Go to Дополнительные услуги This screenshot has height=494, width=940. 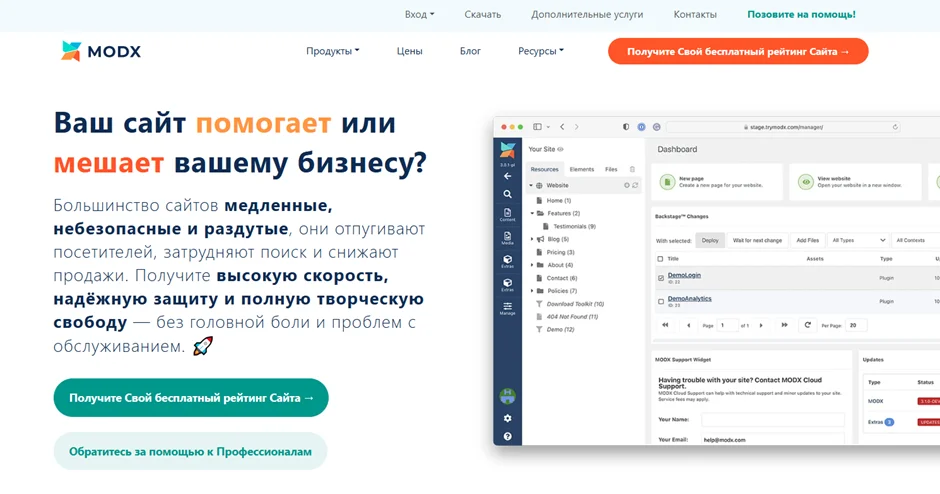click(587, 14)
